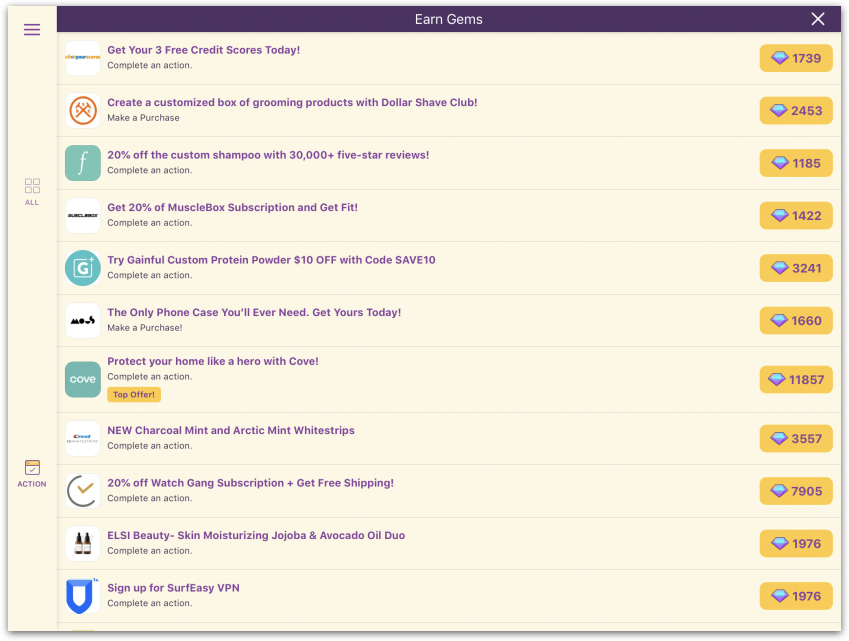This screenshot has height=641, width=849.
Task: Click the 'Earn Gems' header title
Action: 448,19
